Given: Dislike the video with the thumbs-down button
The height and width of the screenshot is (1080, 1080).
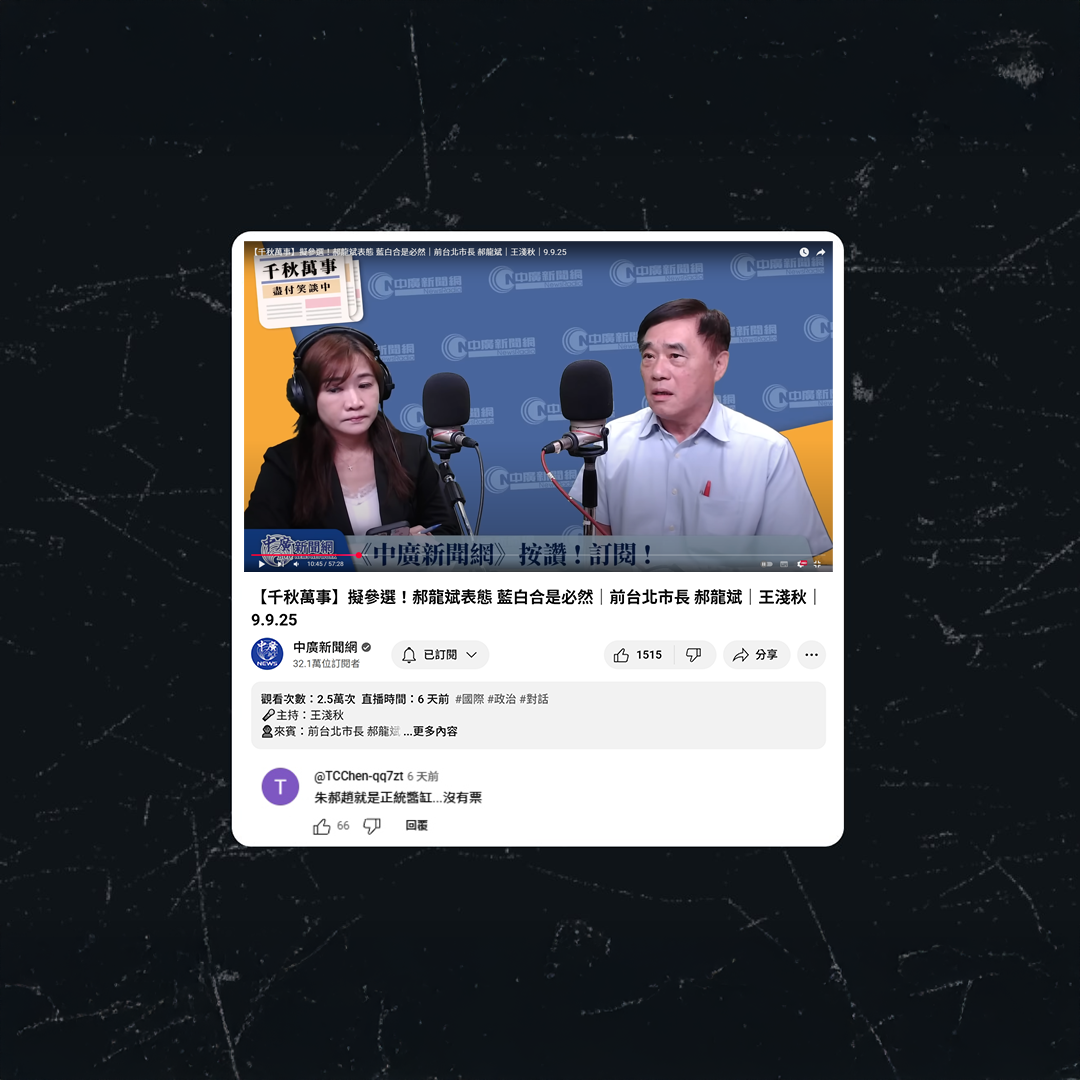Looking at the screenshot, I should [694, 654].
